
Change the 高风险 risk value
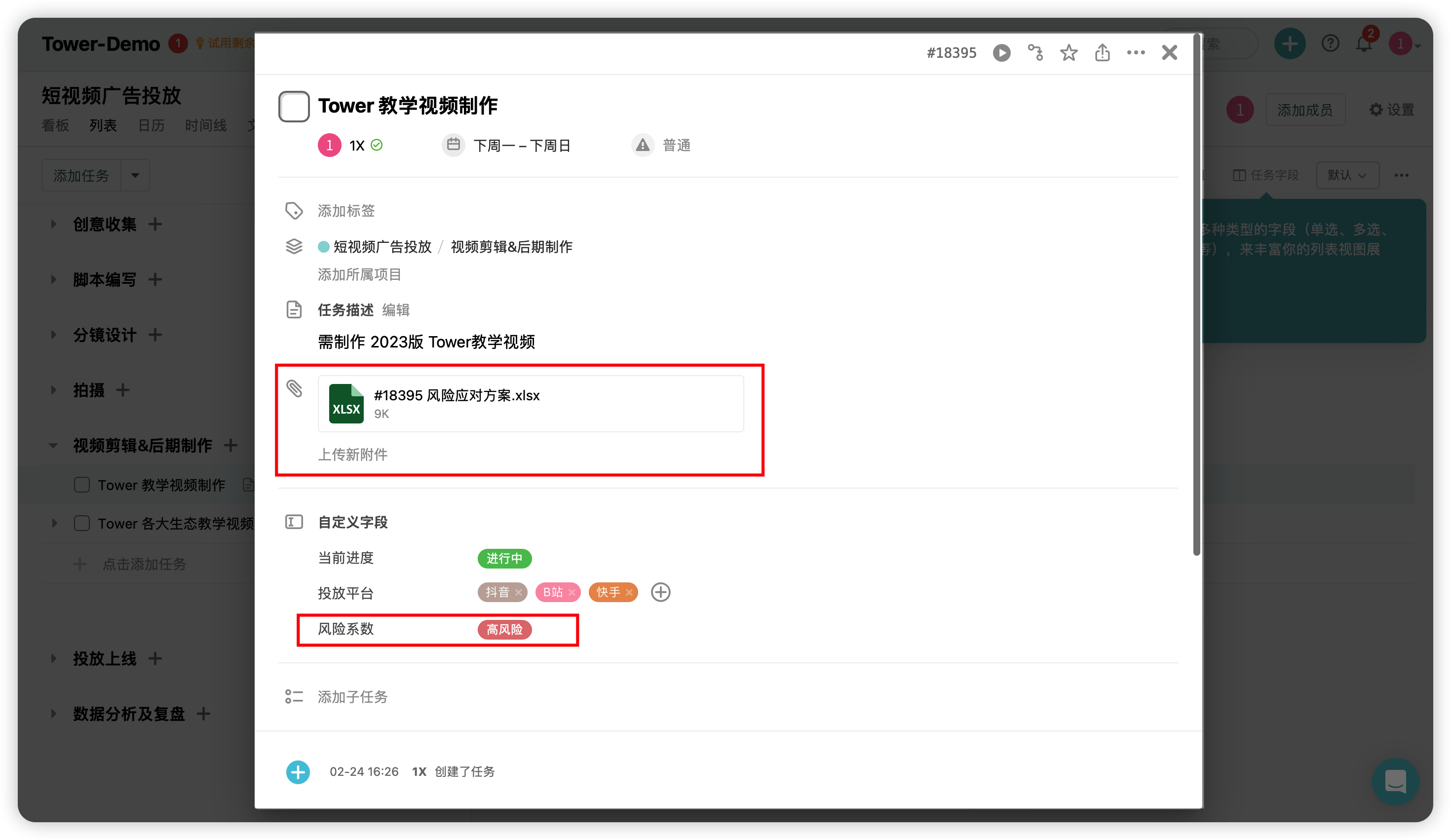504,629
